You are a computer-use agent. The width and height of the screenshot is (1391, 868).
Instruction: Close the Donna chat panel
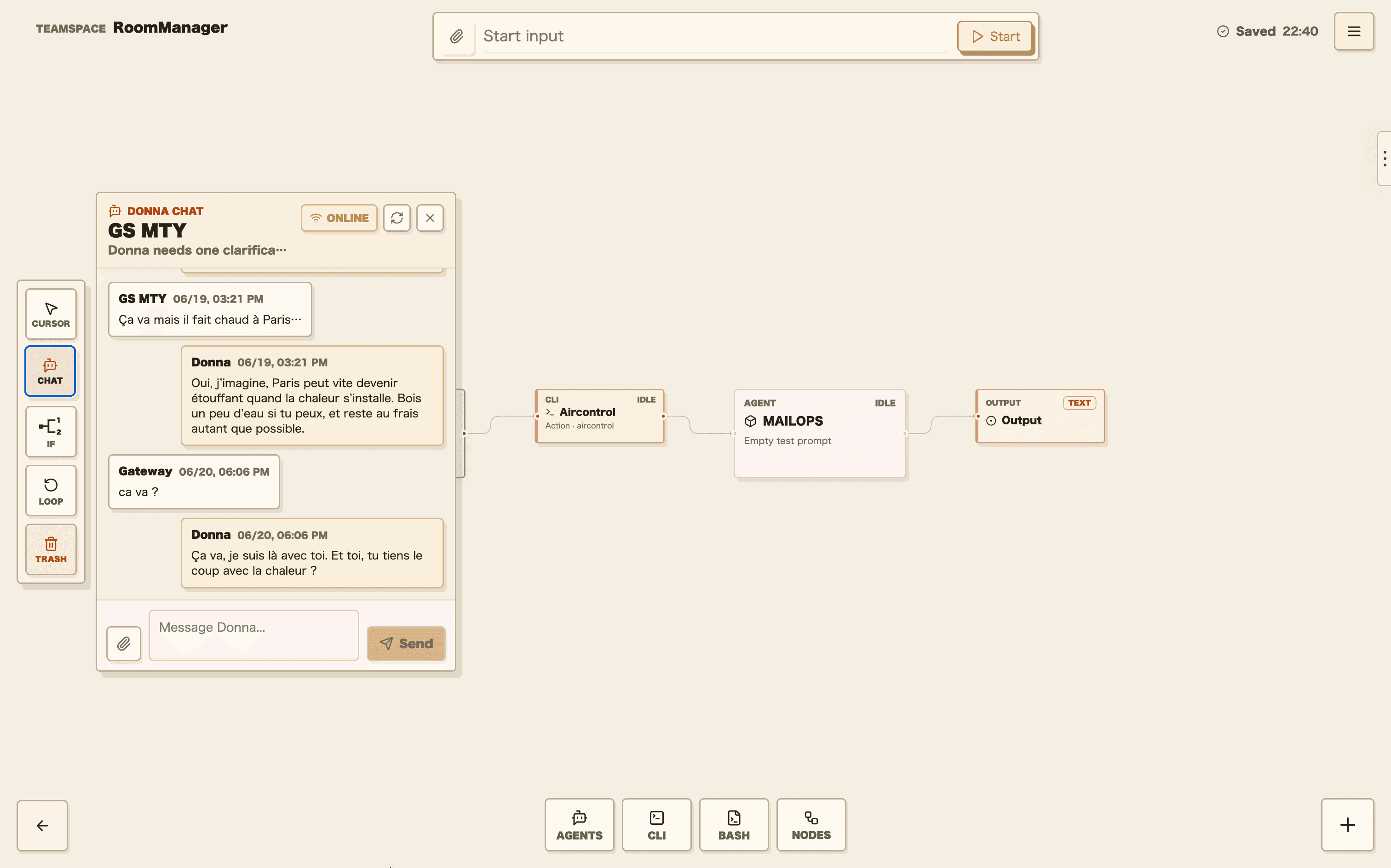pyautogui.click(x=430, y=218)
